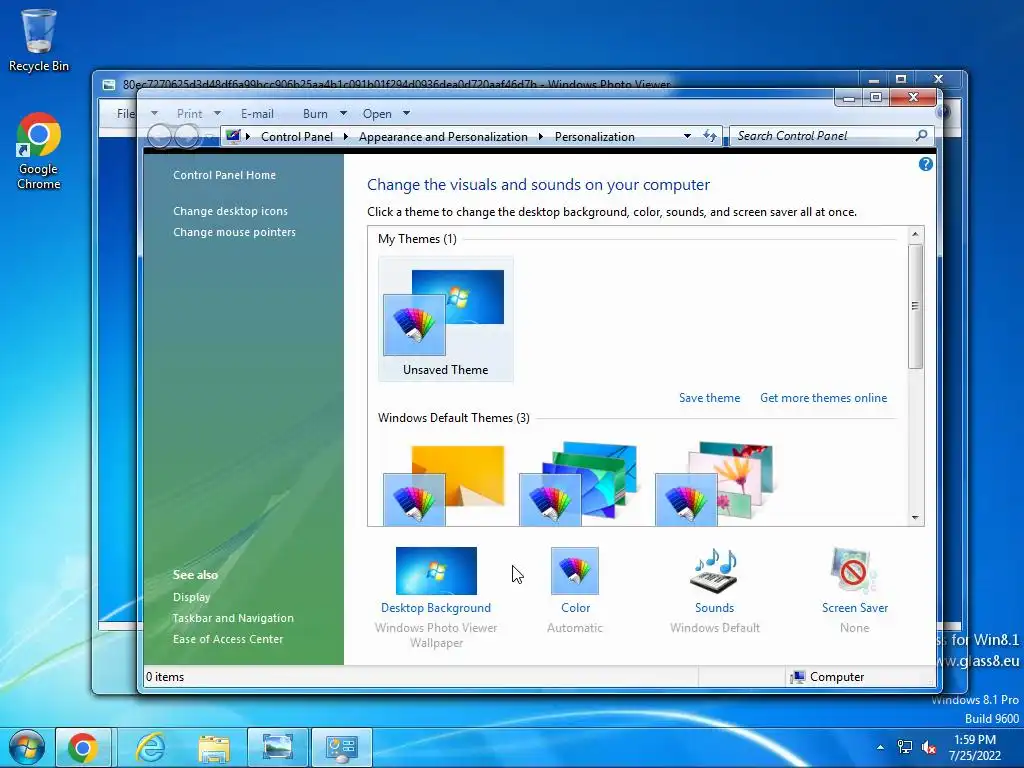Launch Internet Explorer from taskbar
The width and height of the screenshot is (1024, 768).
pyautogui.click(x=150, y=747)
